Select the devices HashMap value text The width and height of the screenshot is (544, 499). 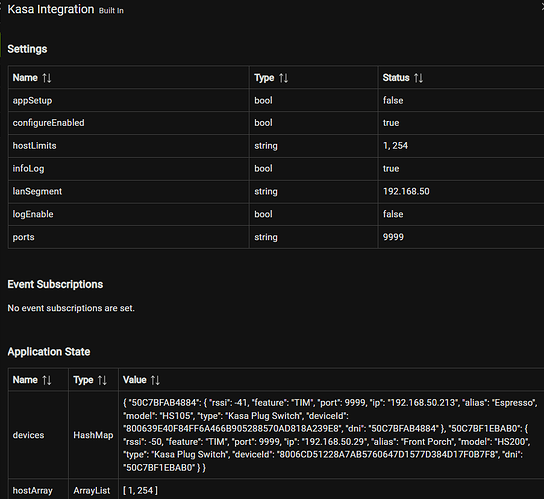click(330, 435)
